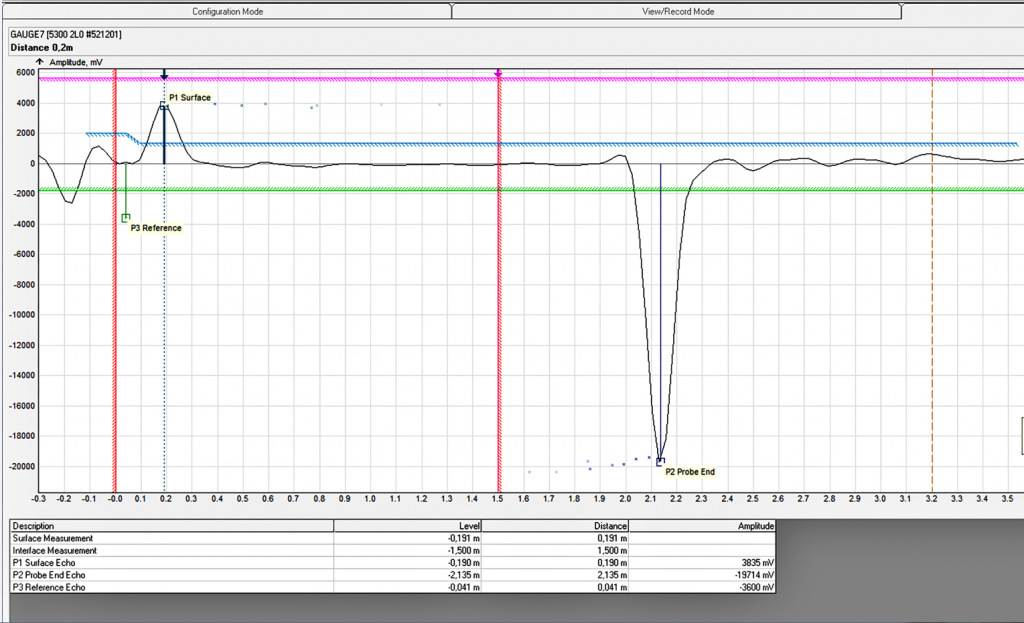
Task: Click the P2 Probe End label
Action: pyautogui.click(x=690, y=471)
